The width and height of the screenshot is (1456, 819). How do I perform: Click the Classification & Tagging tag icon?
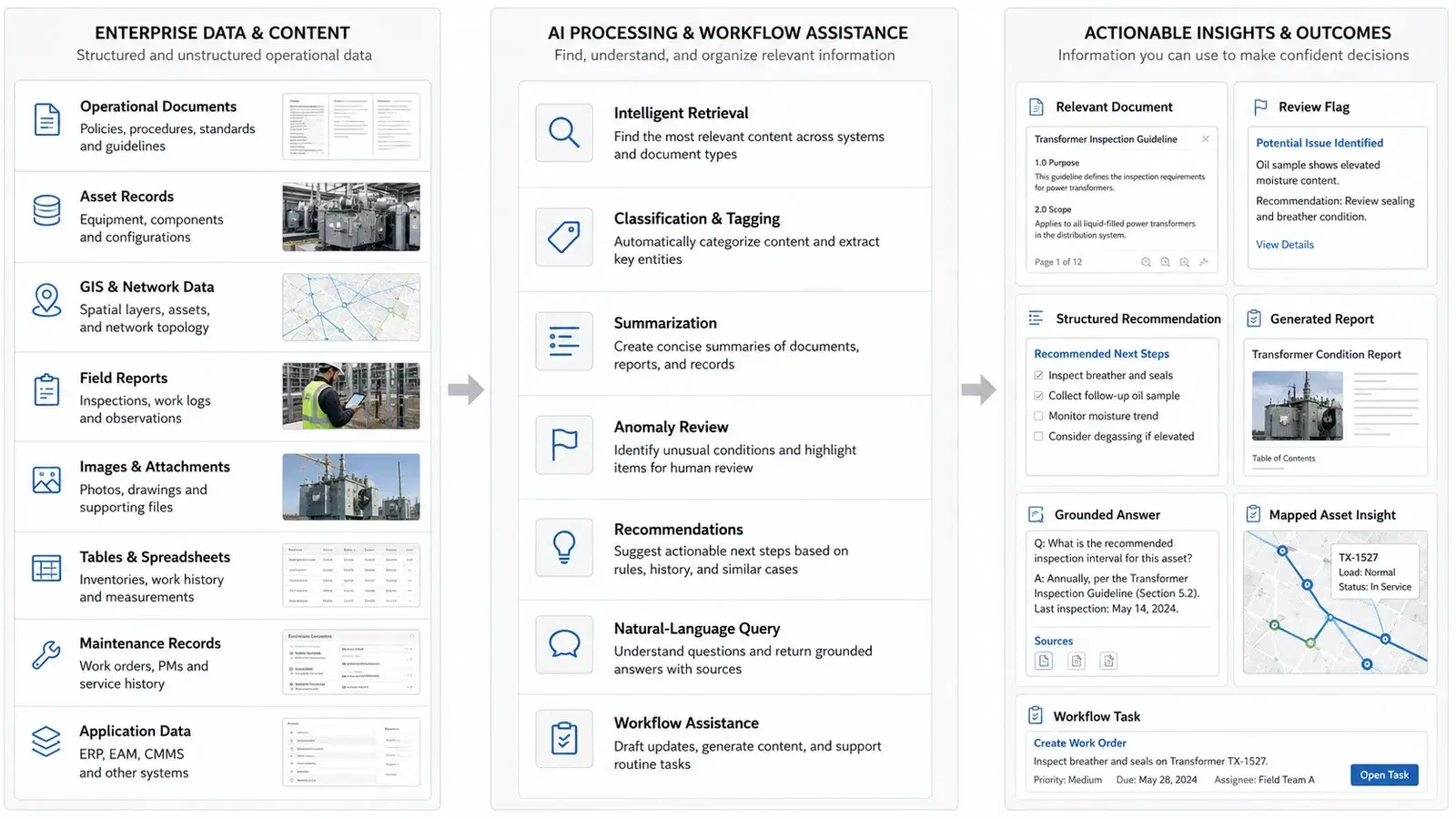(x=564, y=238)
